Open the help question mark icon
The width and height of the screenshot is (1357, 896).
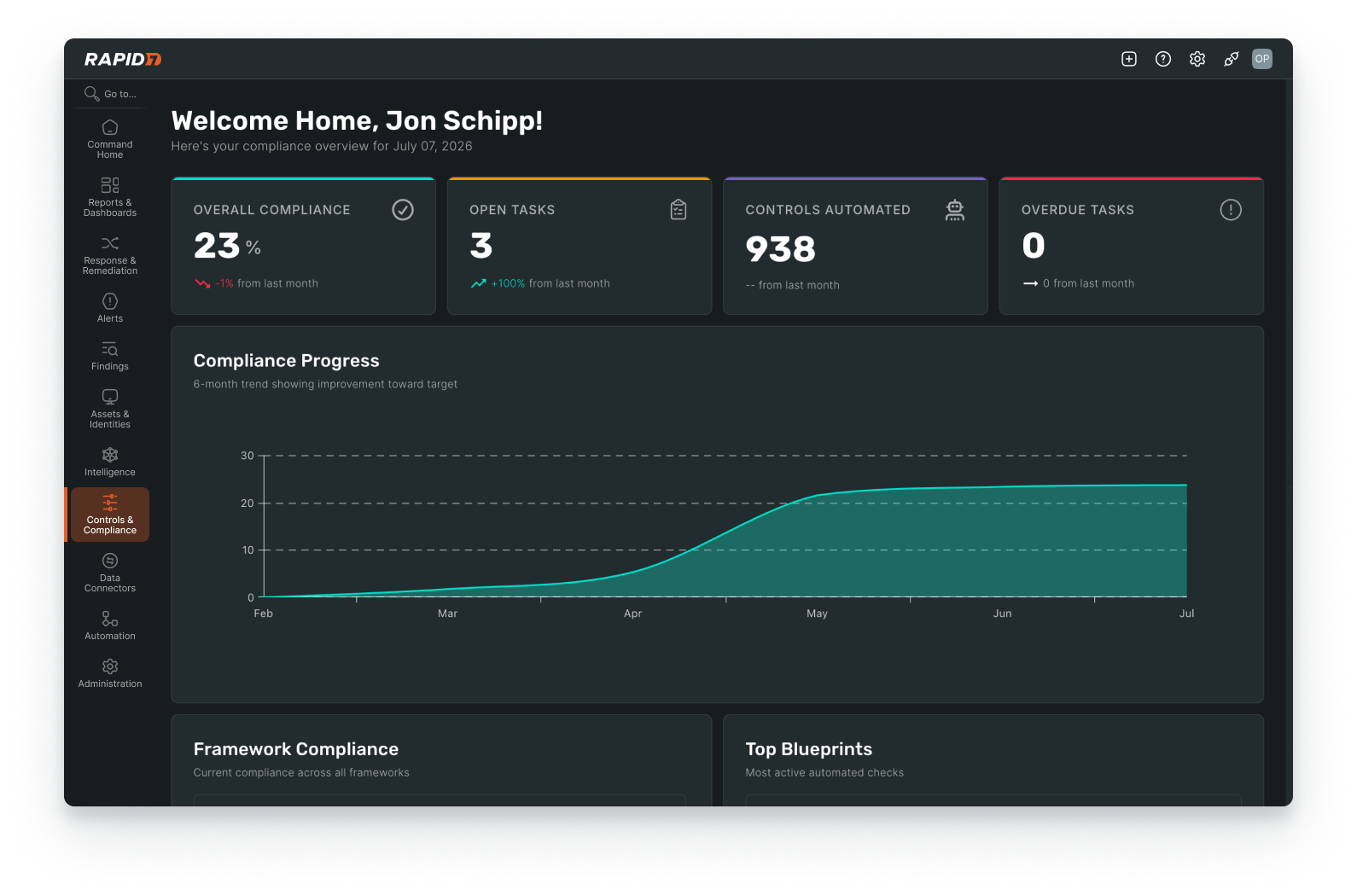coord(1163,59)
